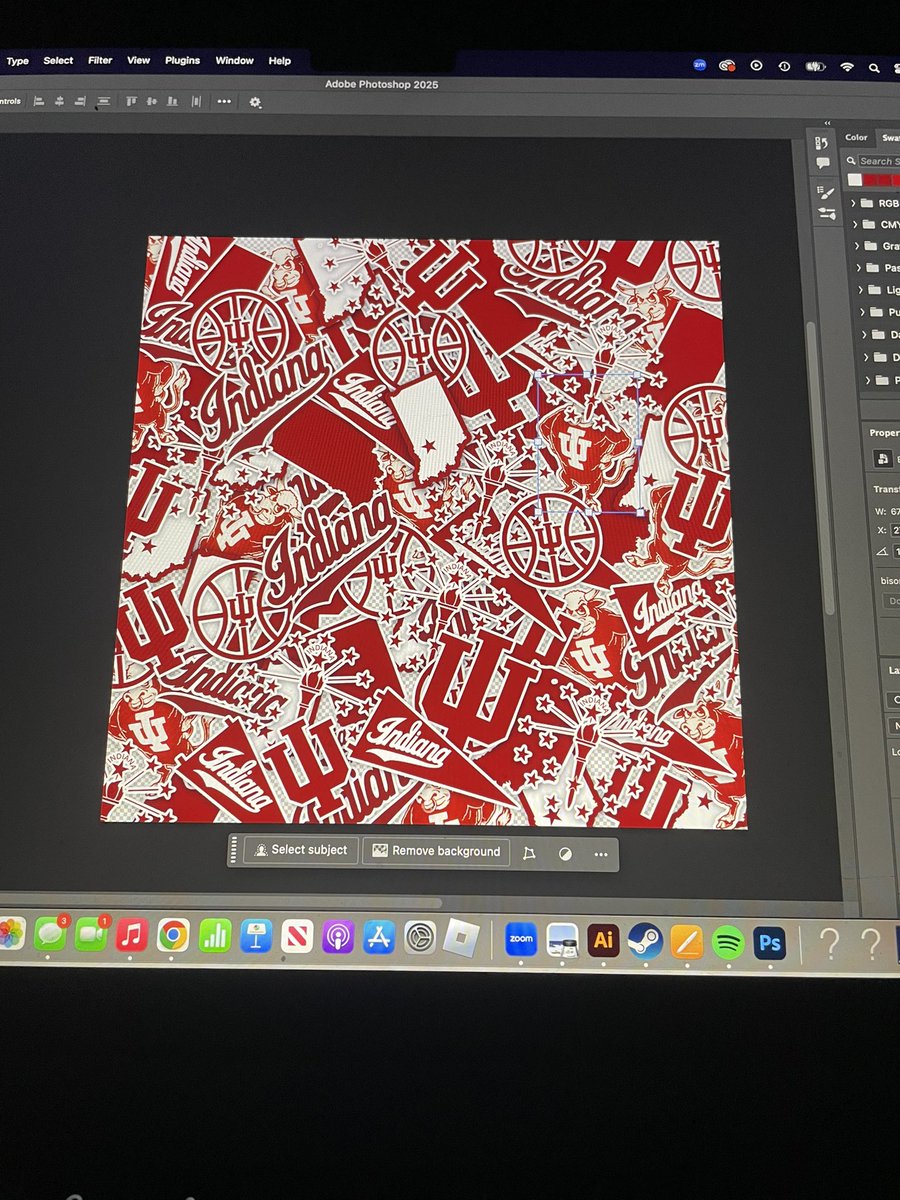The width and height of the screenshot is (900, 1200).
Task: Open Zoom from the Dock
Action: (x=521, y=939)
